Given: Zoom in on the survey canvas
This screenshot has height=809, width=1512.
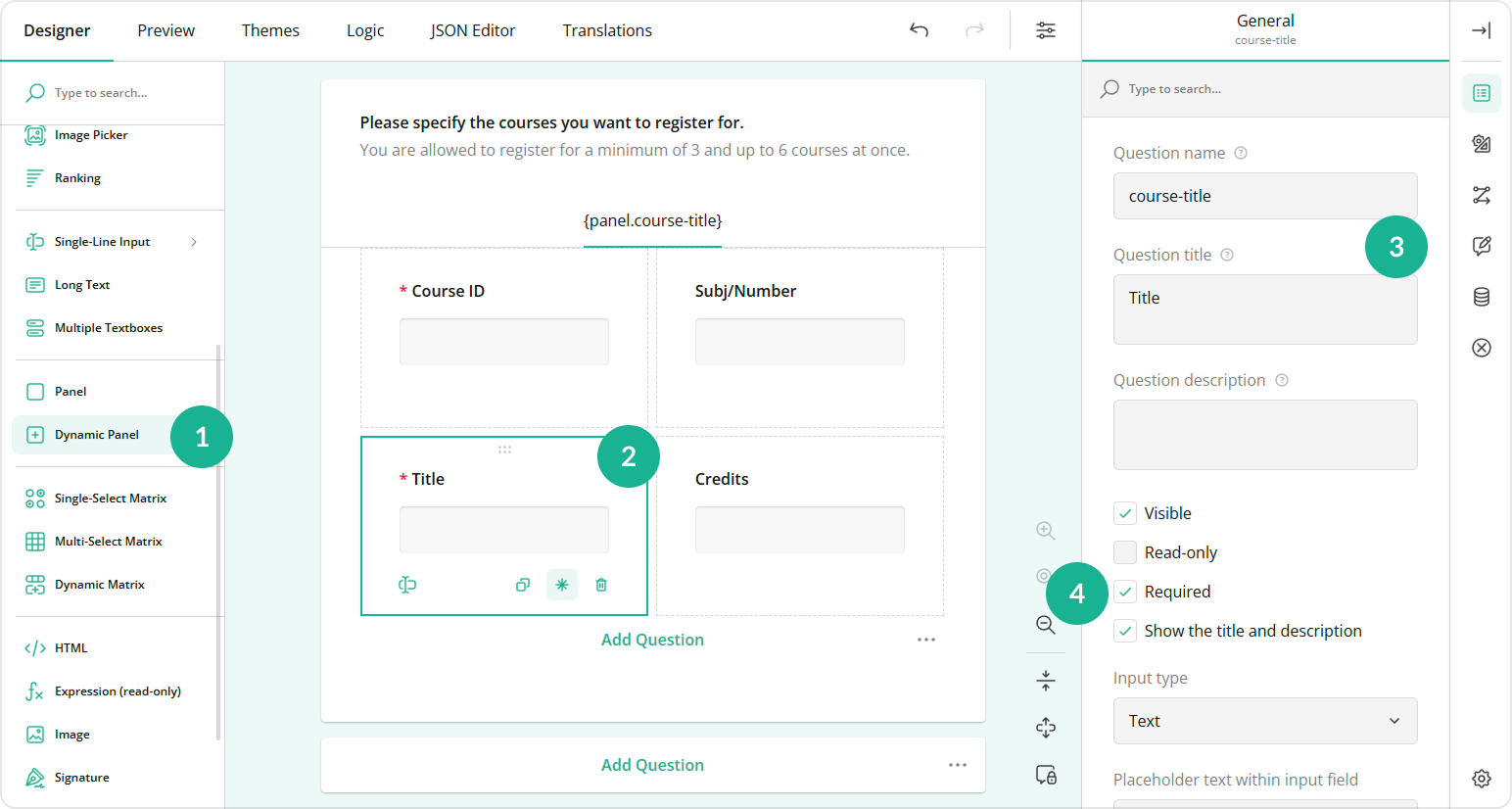Looking at the screenshot, I should coord(1045,530).
